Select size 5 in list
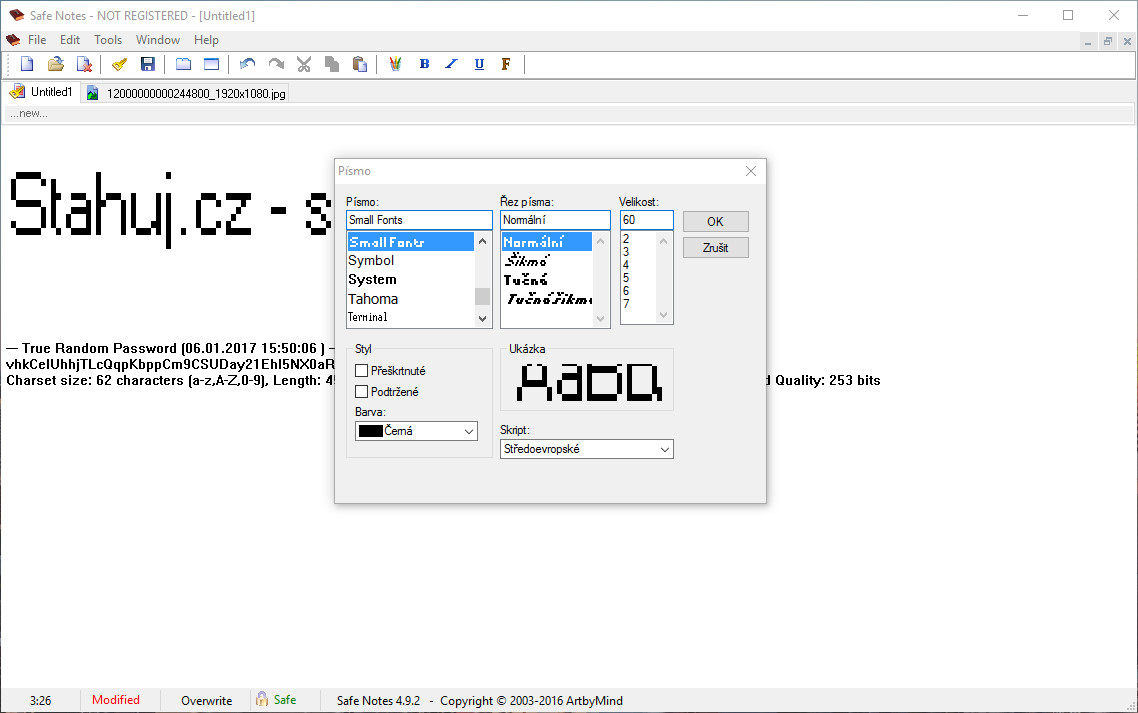The image size is (1138, 713). click(x=626, y=278)
